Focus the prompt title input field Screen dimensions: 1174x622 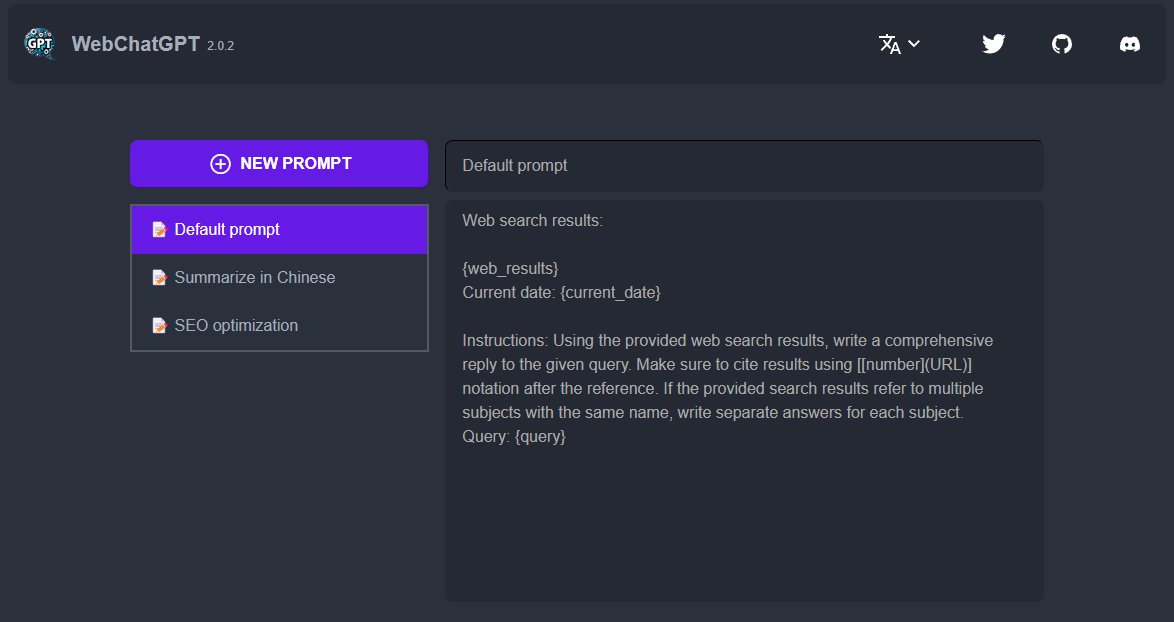(743, 165)
